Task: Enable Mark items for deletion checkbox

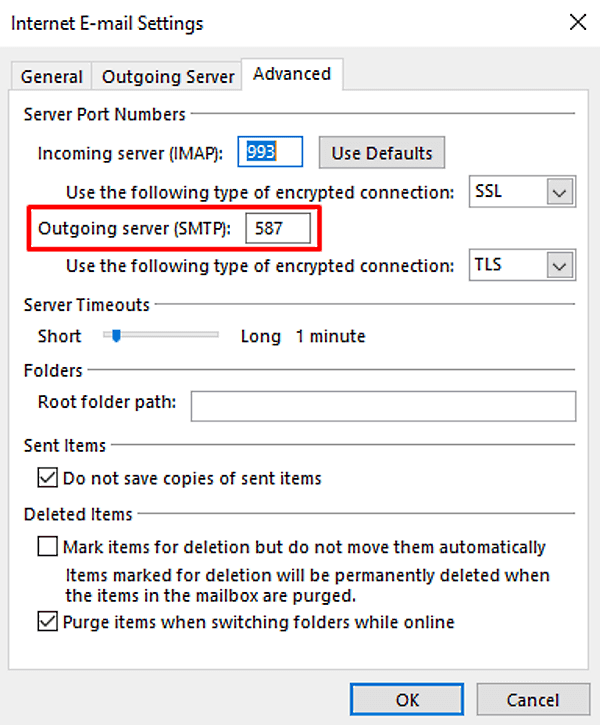Action: coord(48,547)
